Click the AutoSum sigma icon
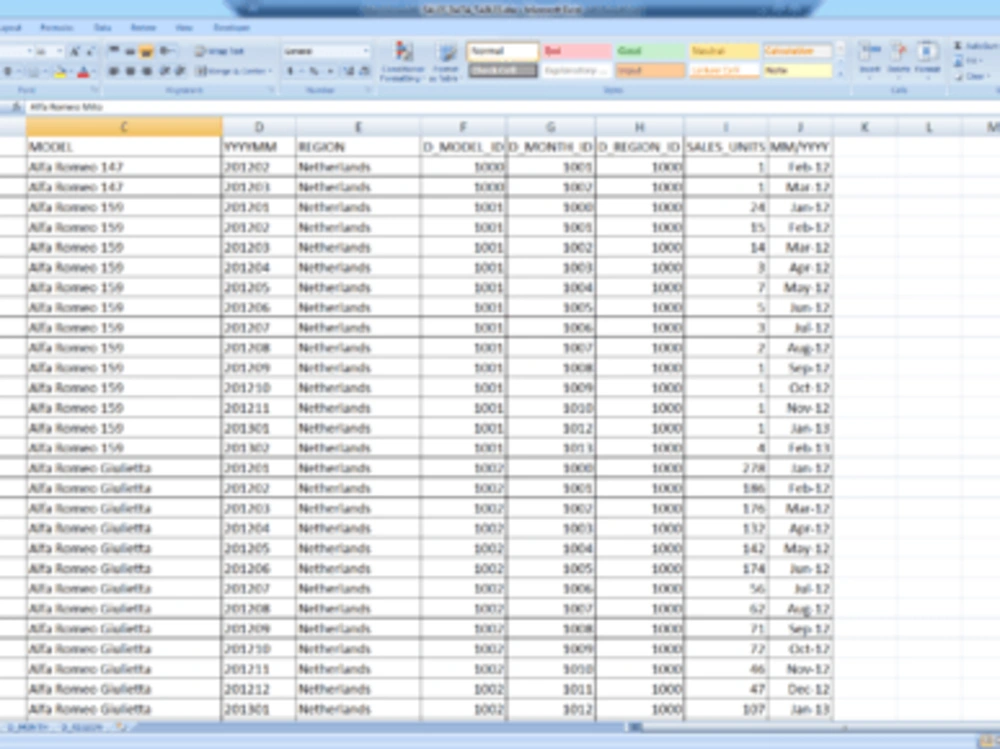 (x=958, y=45)
